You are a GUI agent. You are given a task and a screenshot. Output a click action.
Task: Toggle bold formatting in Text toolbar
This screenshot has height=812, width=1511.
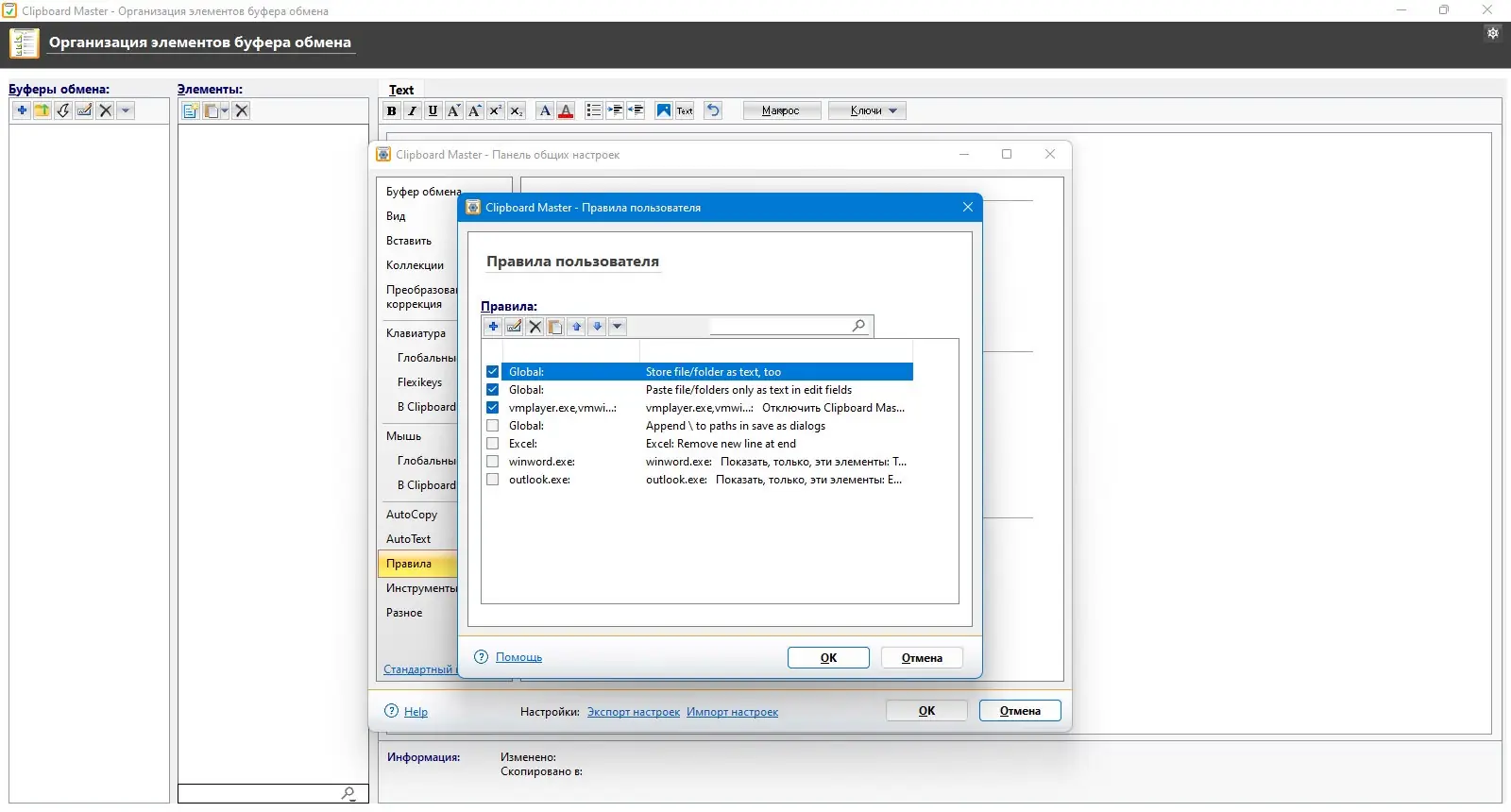coord(392,110)
